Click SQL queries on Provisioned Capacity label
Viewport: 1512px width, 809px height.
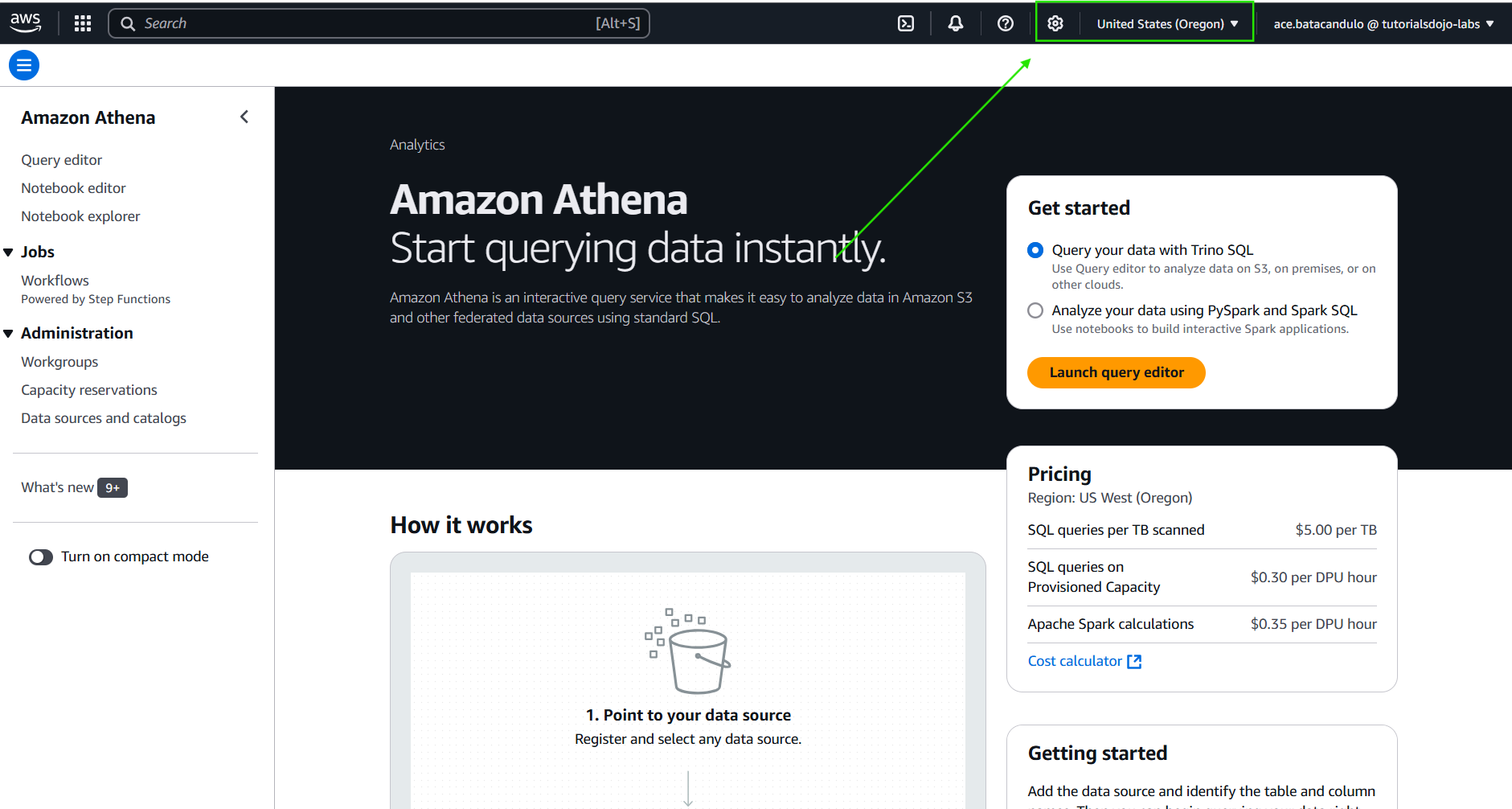(1094, 577)
